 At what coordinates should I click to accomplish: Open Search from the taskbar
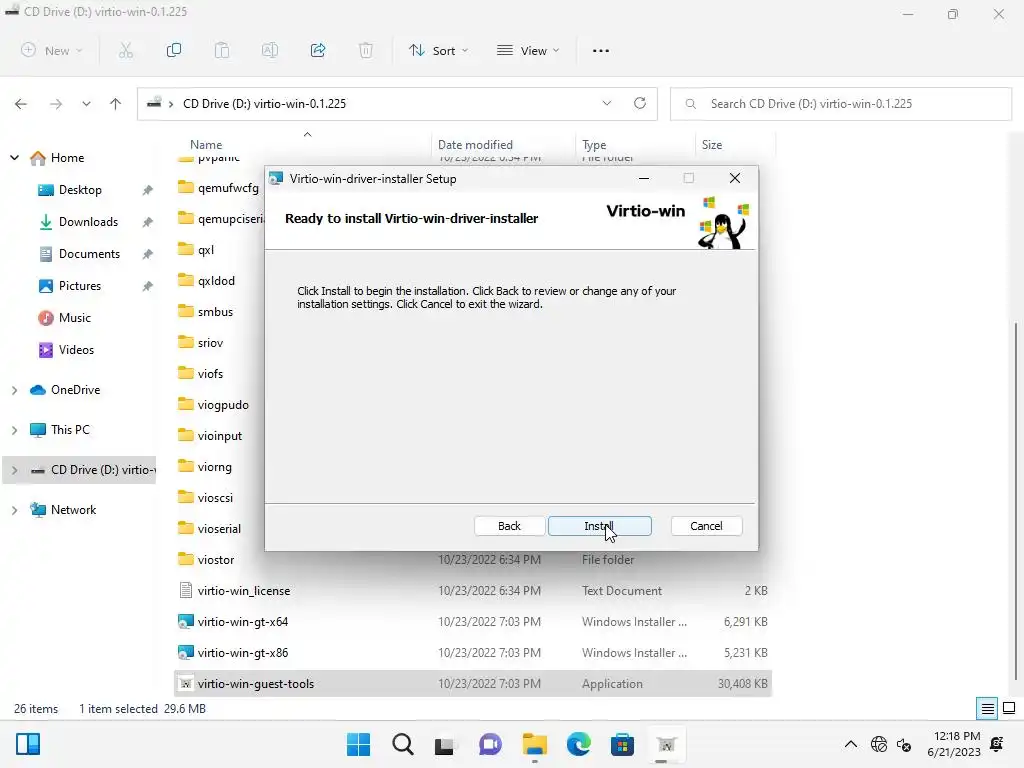[x=402, y=744]
